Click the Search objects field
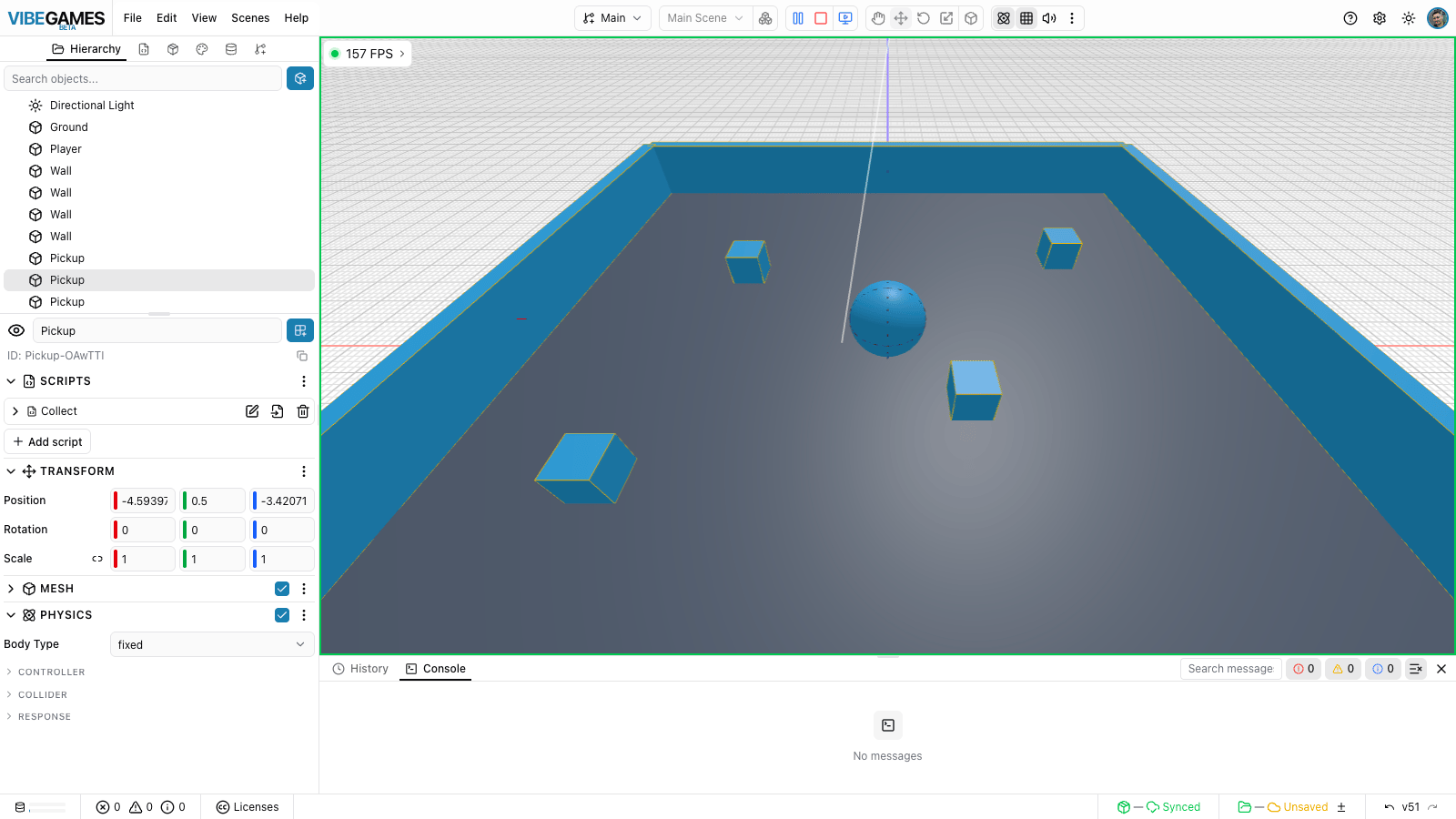The width and height of the screenshot is (1456, 819). tap(143, 79)
